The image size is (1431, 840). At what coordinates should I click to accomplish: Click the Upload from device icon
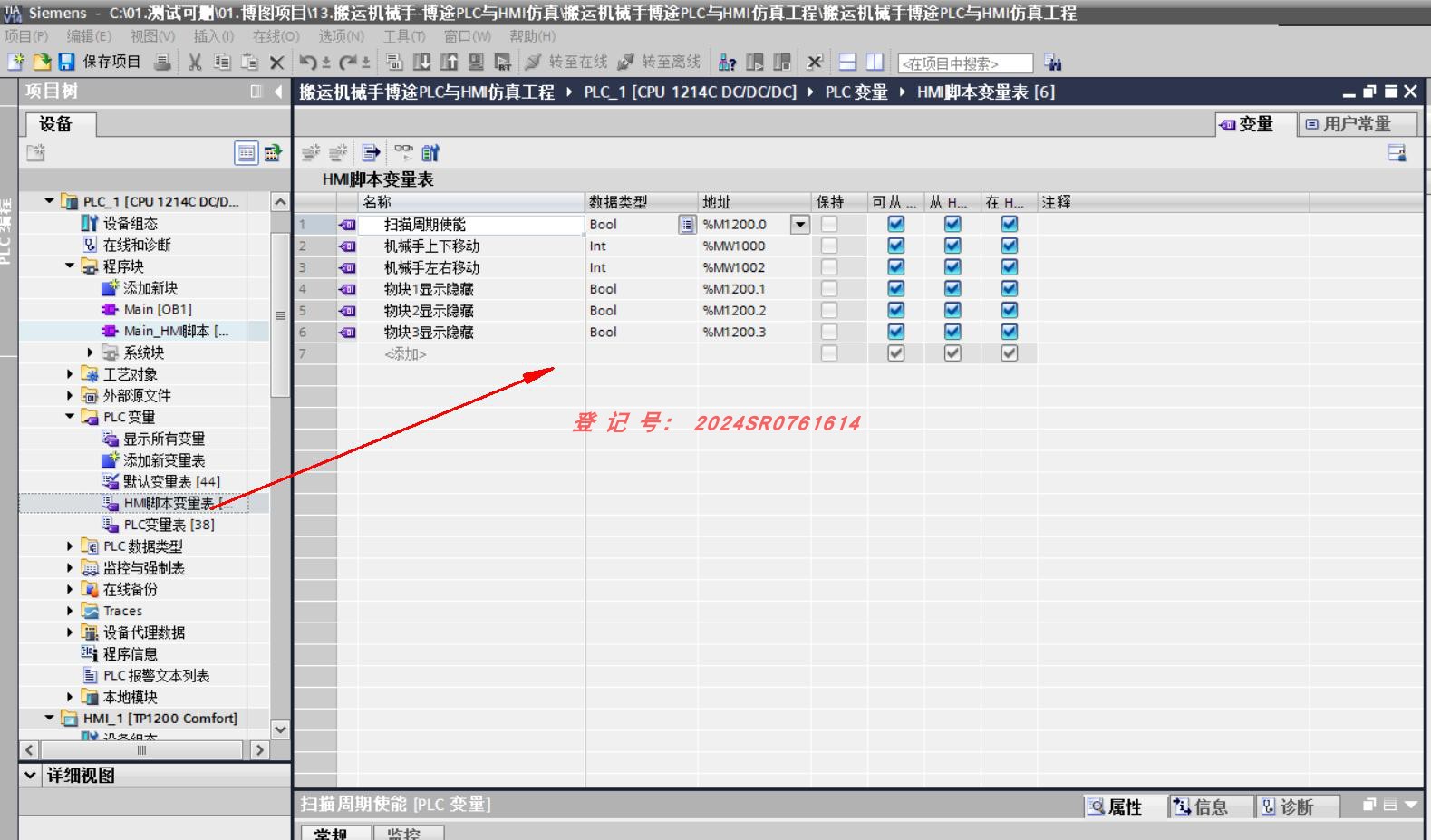449,63
